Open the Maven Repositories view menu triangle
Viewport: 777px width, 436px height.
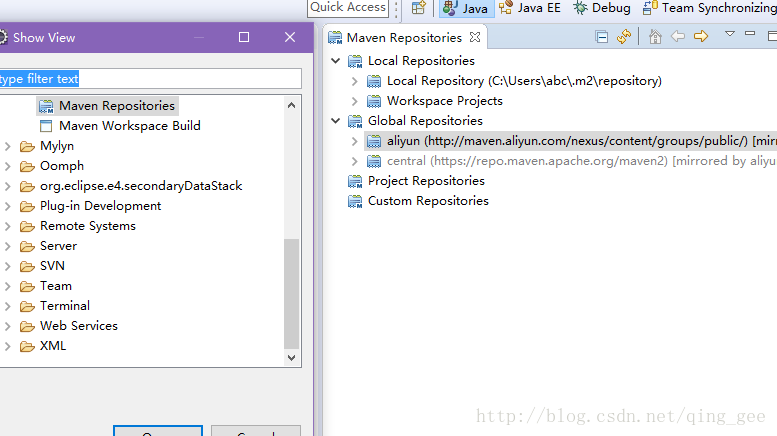(x=729, y=34)
